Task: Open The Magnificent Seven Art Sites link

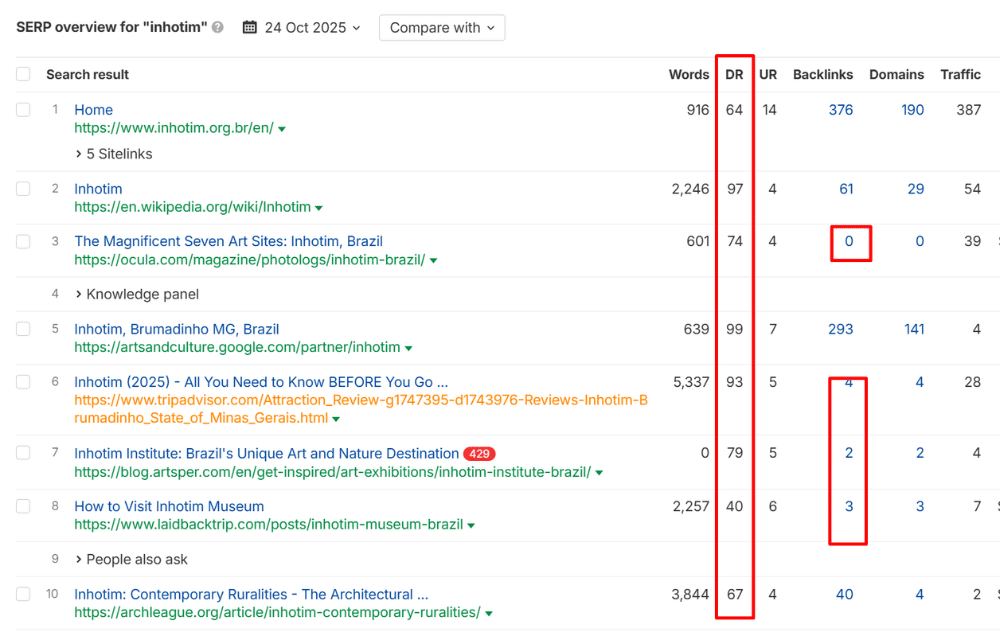Action: (x=228, y=241)
